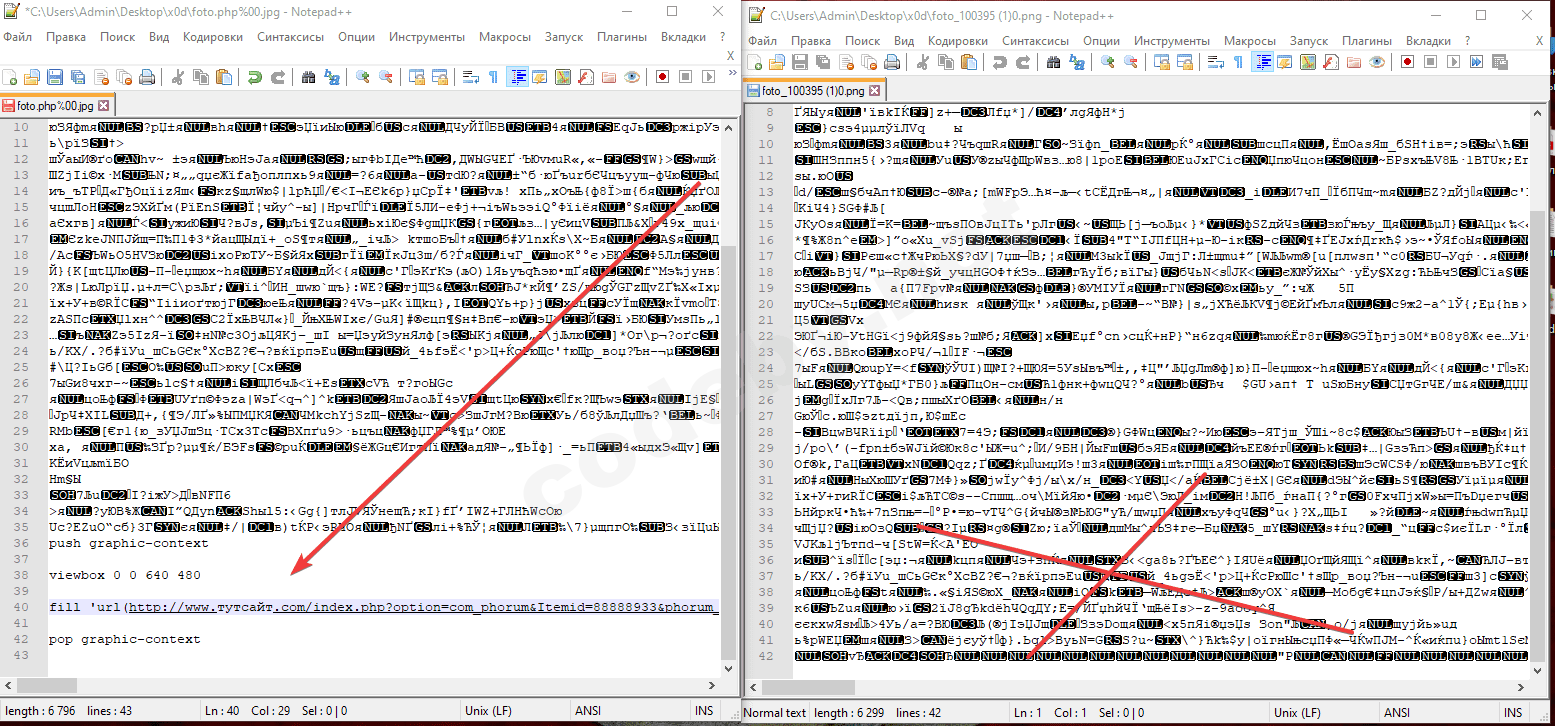Viewport: 1555px width, 726px height.
Task: Toggle word wrap in foto.php%00.jpg window
Action: [x=472, y=77]
